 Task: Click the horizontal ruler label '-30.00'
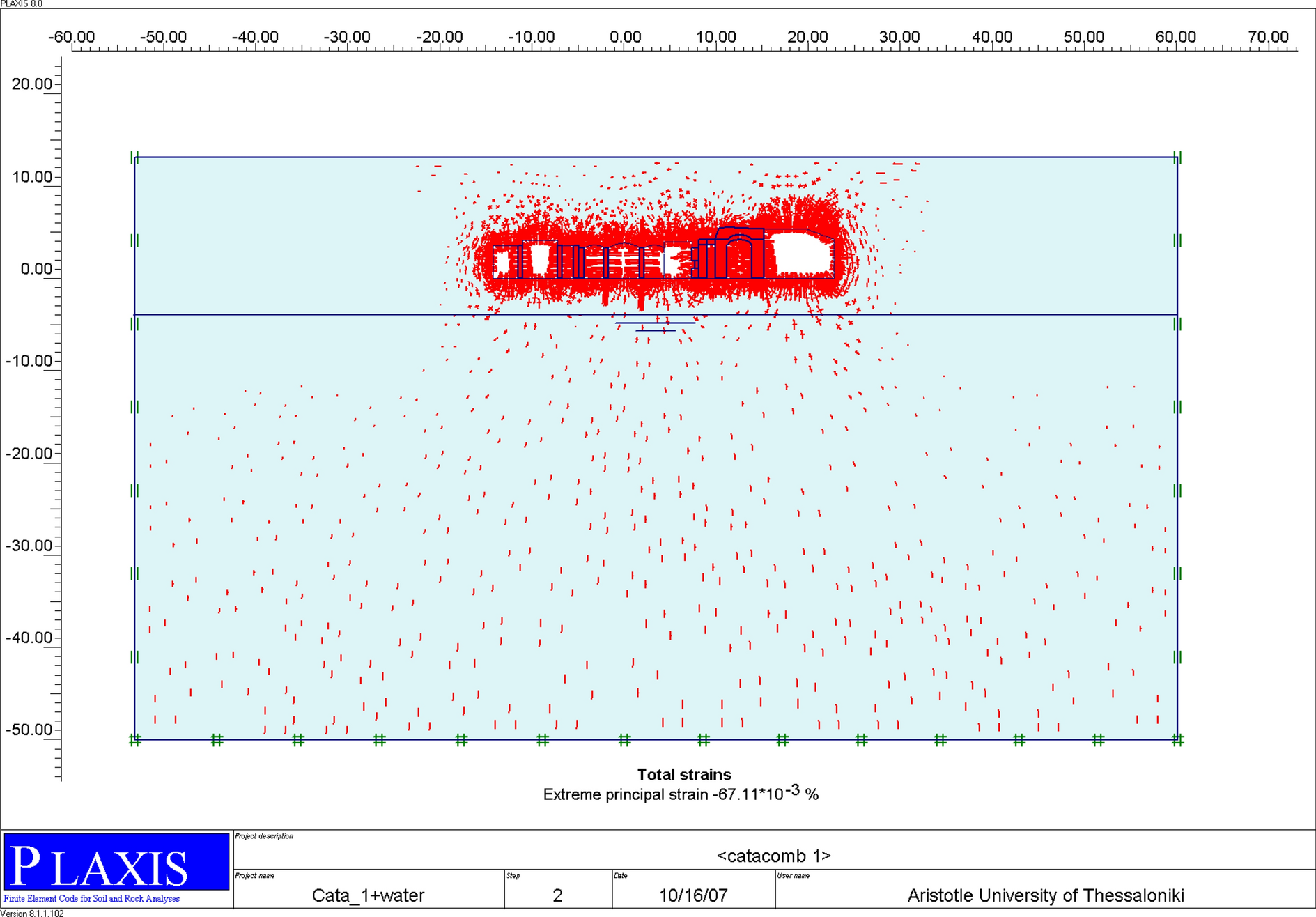tap(347, 37)
